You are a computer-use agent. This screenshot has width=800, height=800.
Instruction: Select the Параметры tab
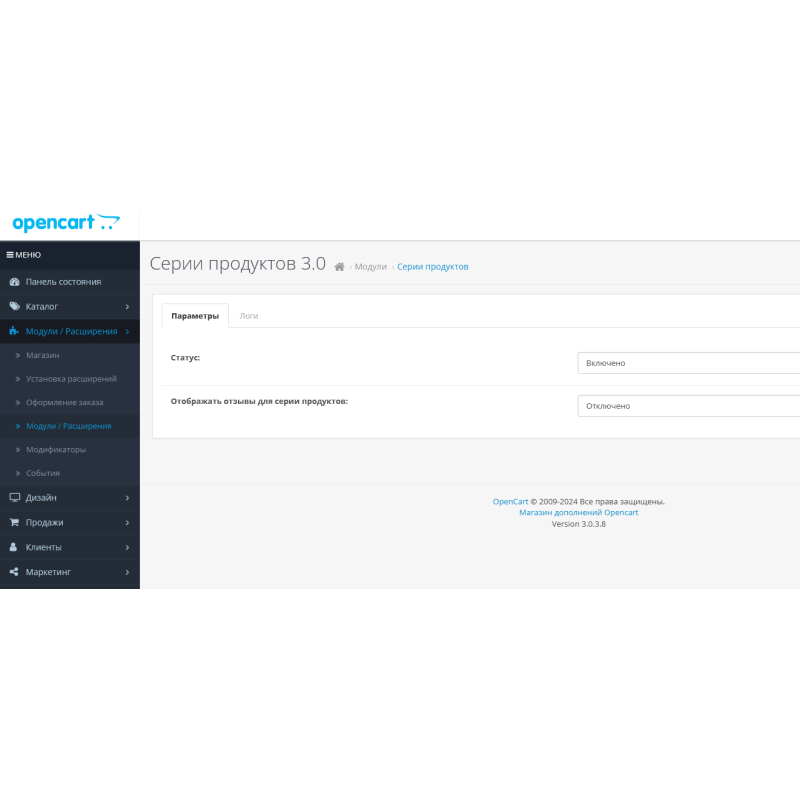pyautogui.click(x=195, y=316)
